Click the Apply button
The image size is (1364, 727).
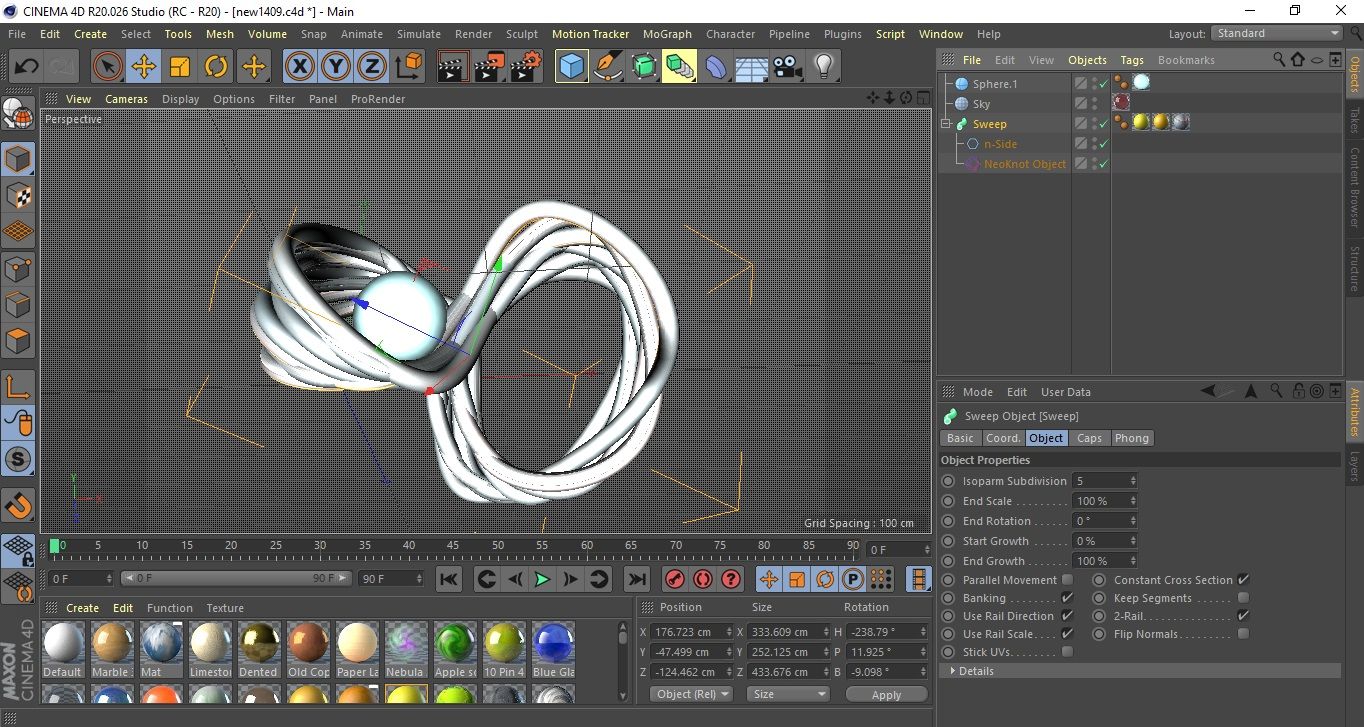point(886,694)
